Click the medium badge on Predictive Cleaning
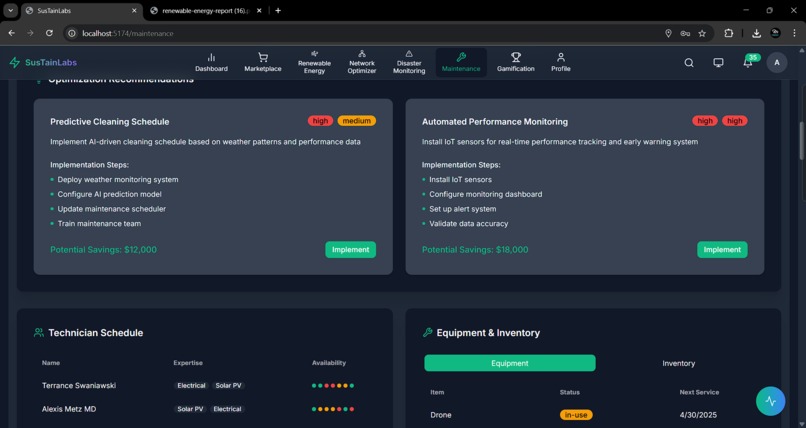The image size is (806, 428). (357, 121)
